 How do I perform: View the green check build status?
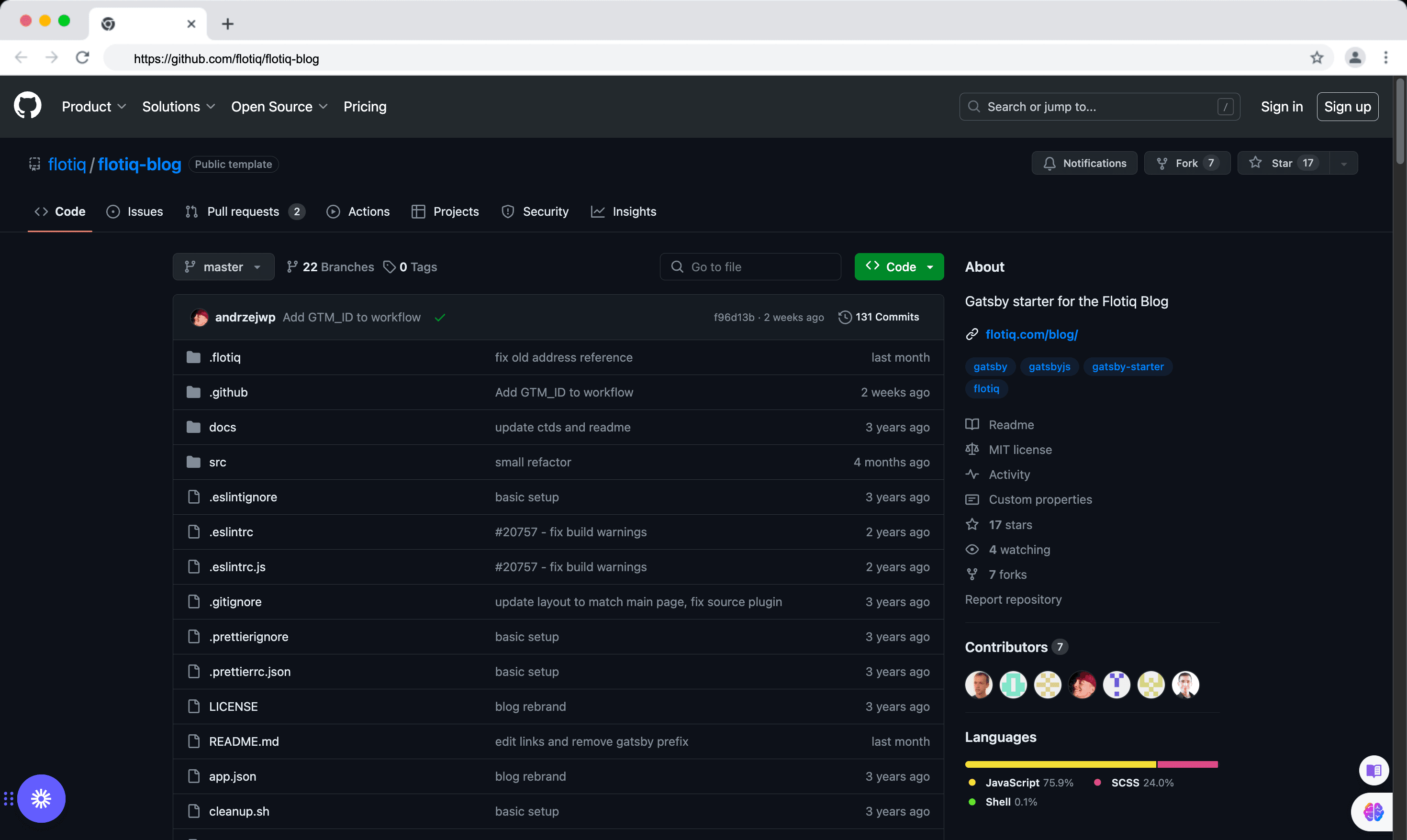(x=440, y=318)
